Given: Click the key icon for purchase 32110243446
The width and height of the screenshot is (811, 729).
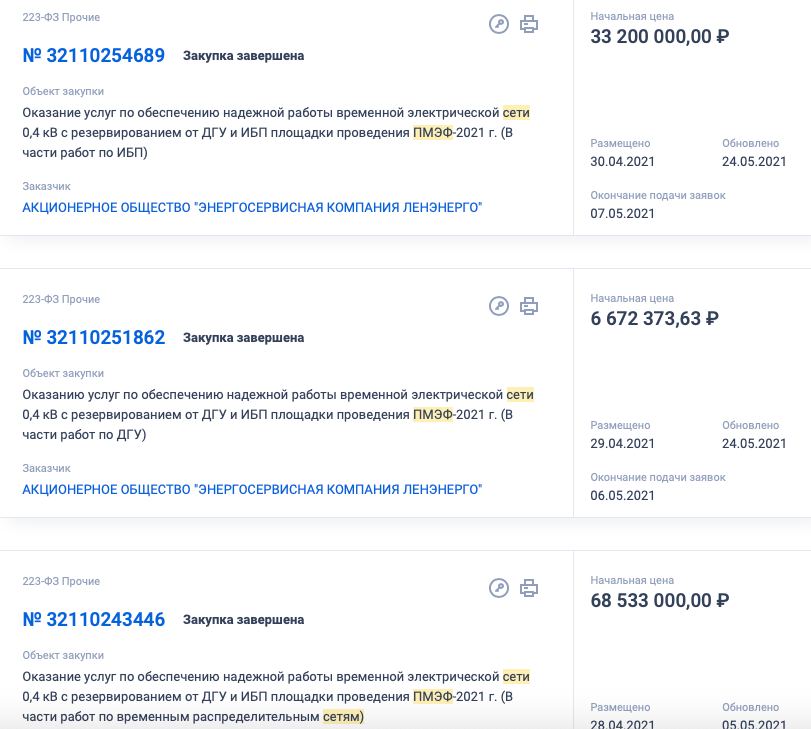Looking at the screenshot, I should (x=499, y=589).
